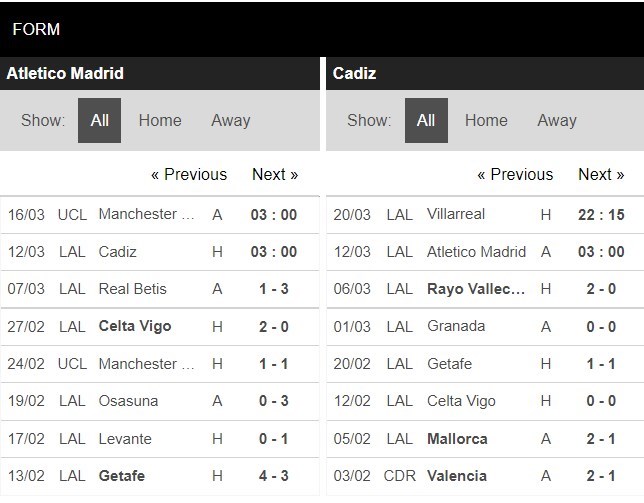Show Atletico Madrid Away matches only
This screenshot has width=644, height=503.
pos(230,120)
